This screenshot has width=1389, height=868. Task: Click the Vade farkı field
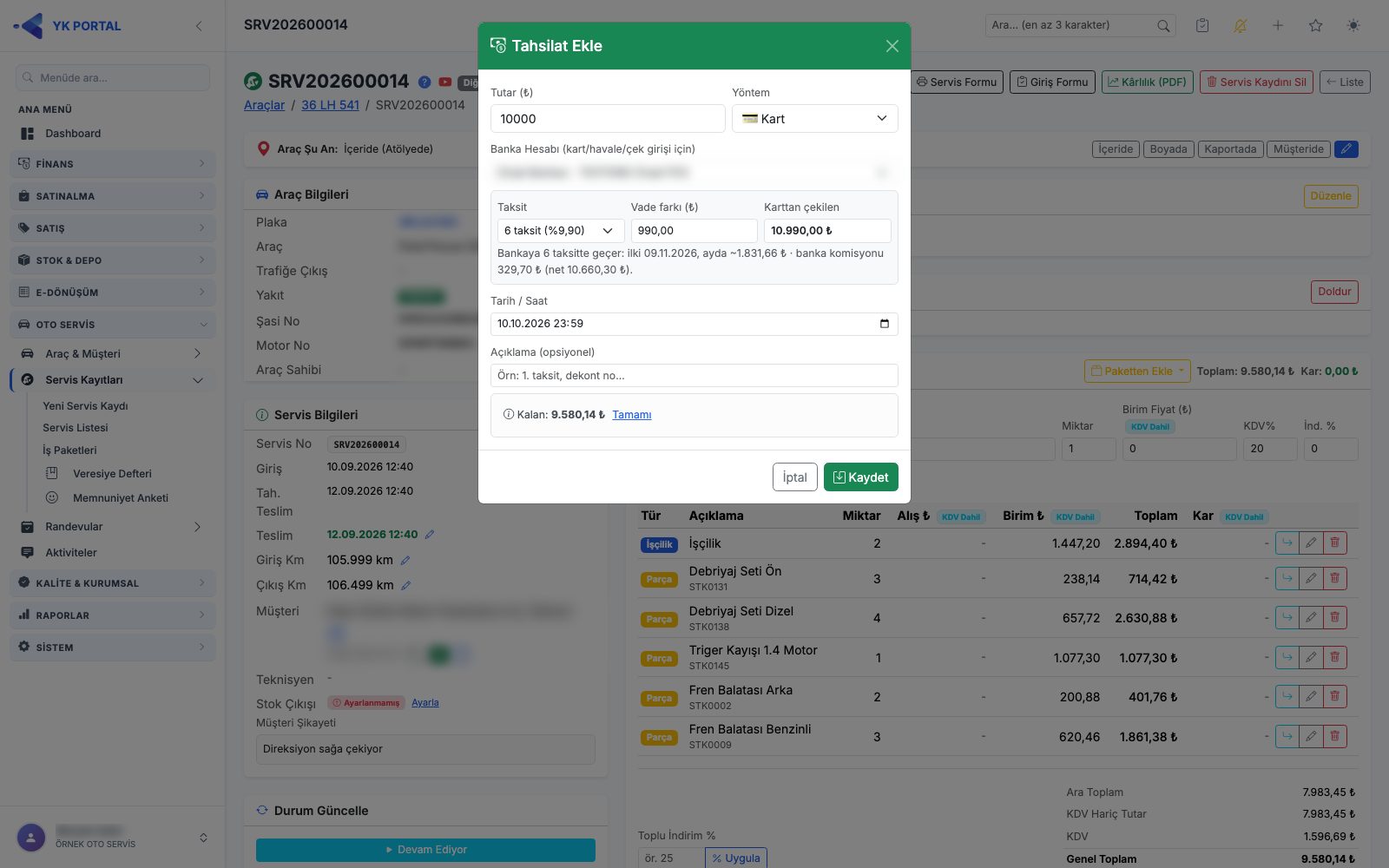[694, 231]
